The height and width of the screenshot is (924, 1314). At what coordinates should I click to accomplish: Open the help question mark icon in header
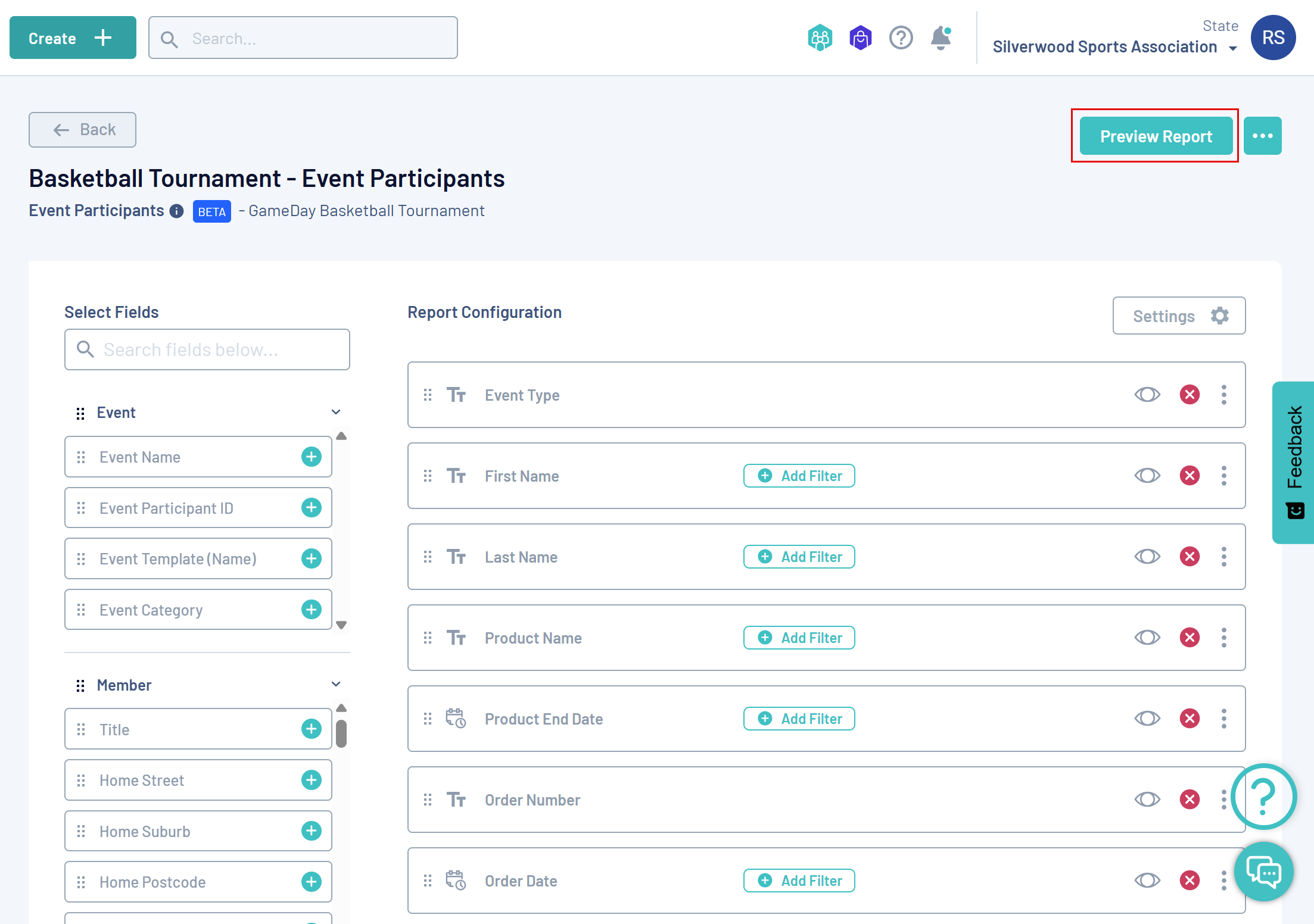click(x=901, y=38)
